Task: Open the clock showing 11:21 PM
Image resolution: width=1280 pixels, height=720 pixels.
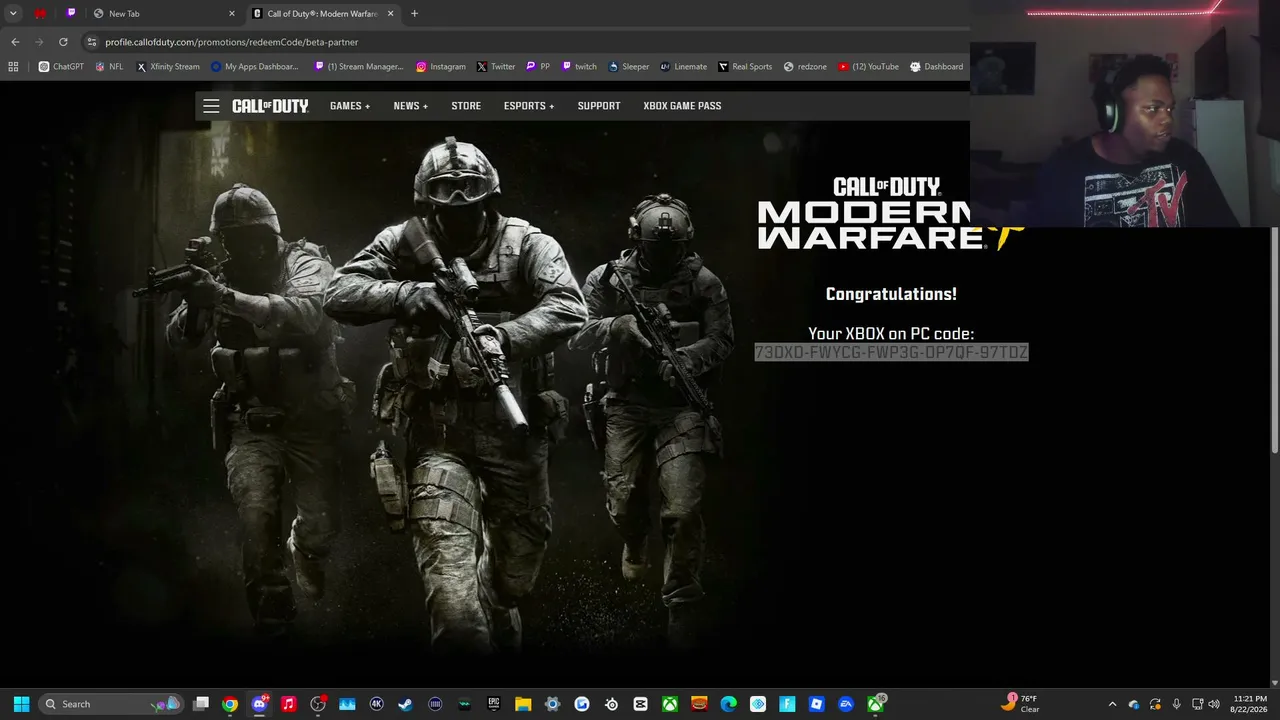Action: click(1250, 704)
